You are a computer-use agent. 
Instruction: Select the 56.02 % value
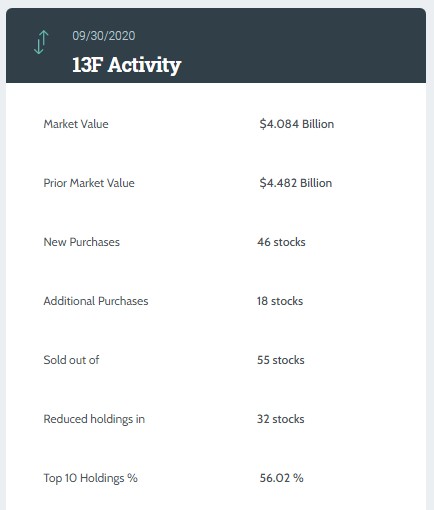[x=282, y=478]
